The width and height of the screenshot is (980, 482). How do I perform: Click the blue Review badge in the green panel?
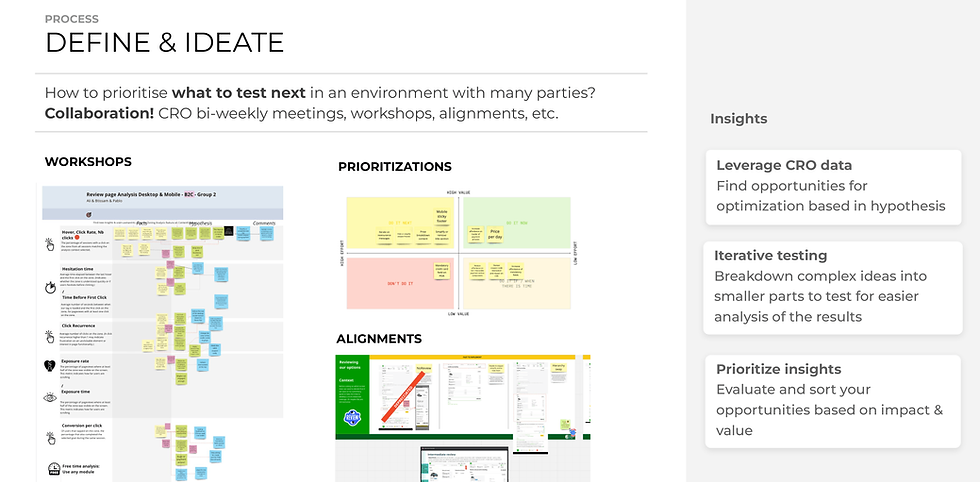coord(352,417)
